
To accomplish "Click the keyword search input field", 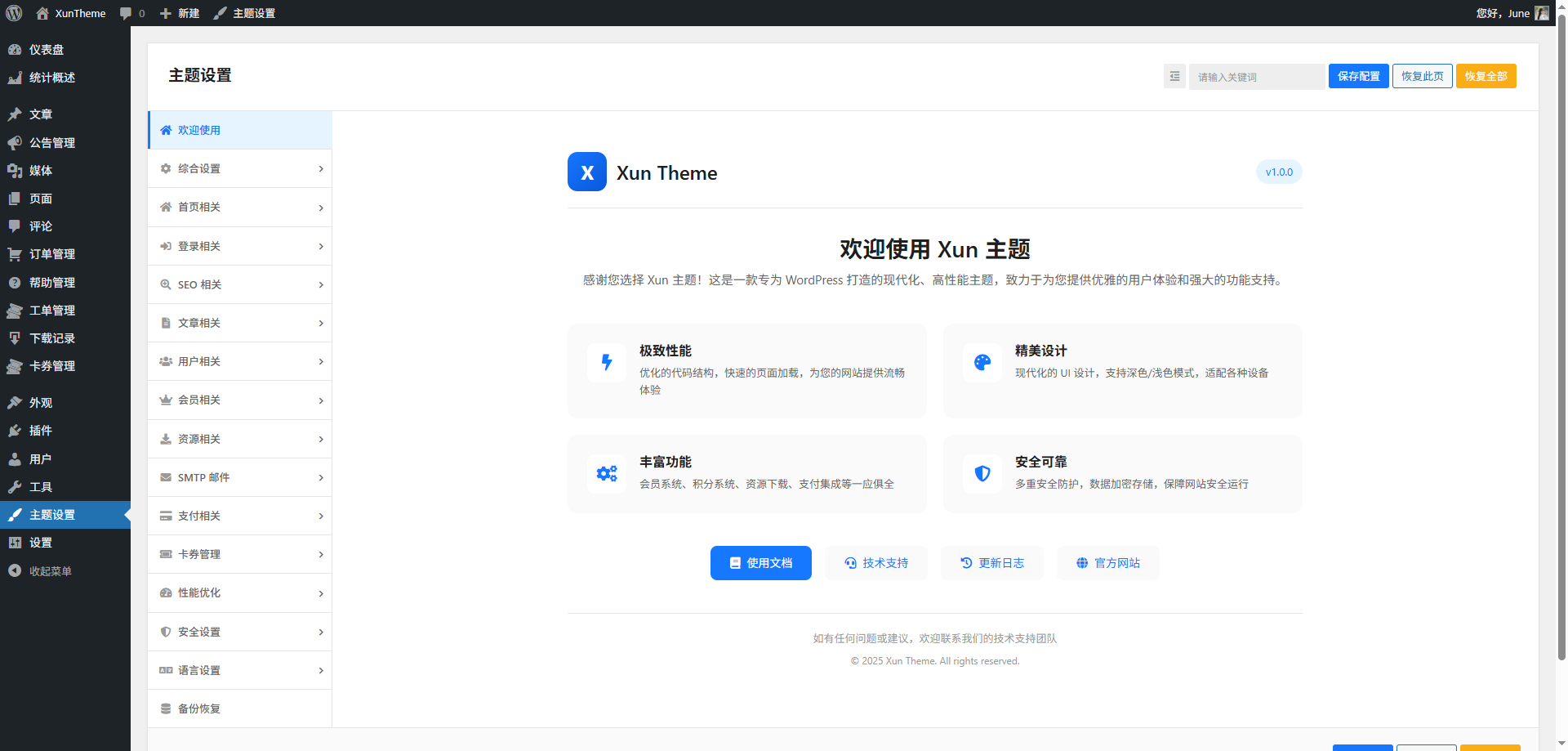I will coord(1256,77).
